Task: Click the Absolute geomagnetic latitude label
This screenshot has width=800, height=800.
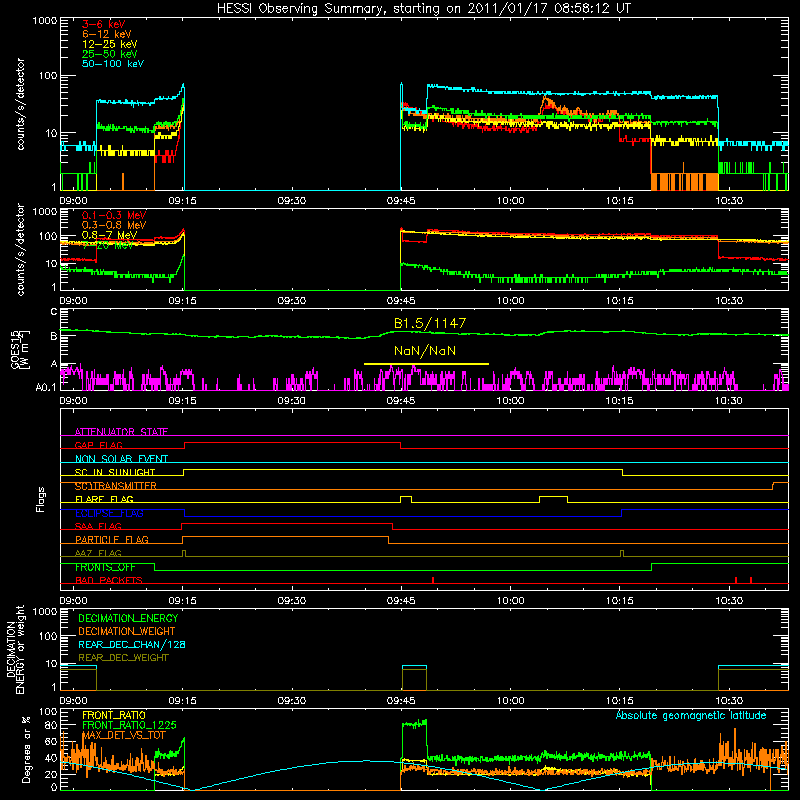Action: click(691, 715)
